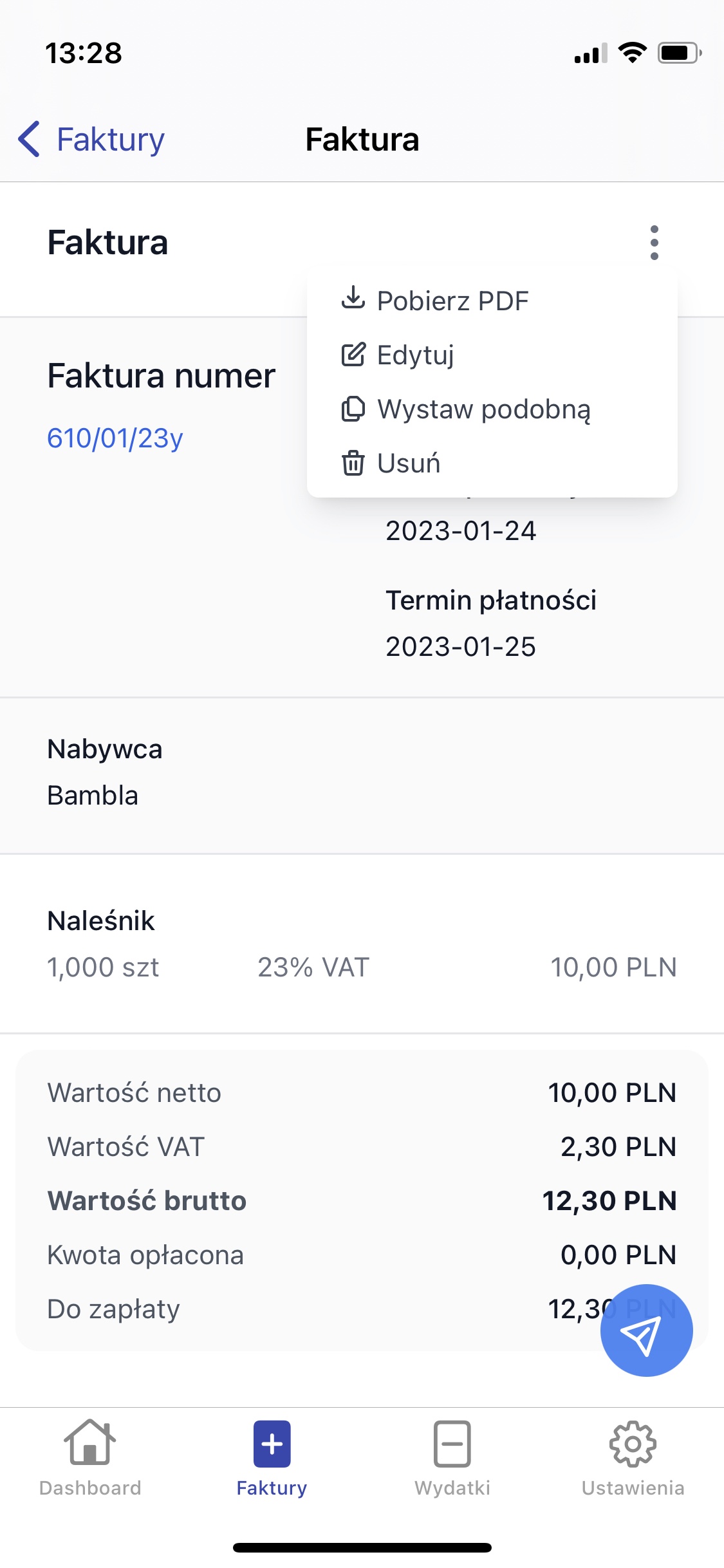Tap the Termin płatności date 2023-01-25
The height and width of the screenshot is (1568, 724).
tap(461, 647)
